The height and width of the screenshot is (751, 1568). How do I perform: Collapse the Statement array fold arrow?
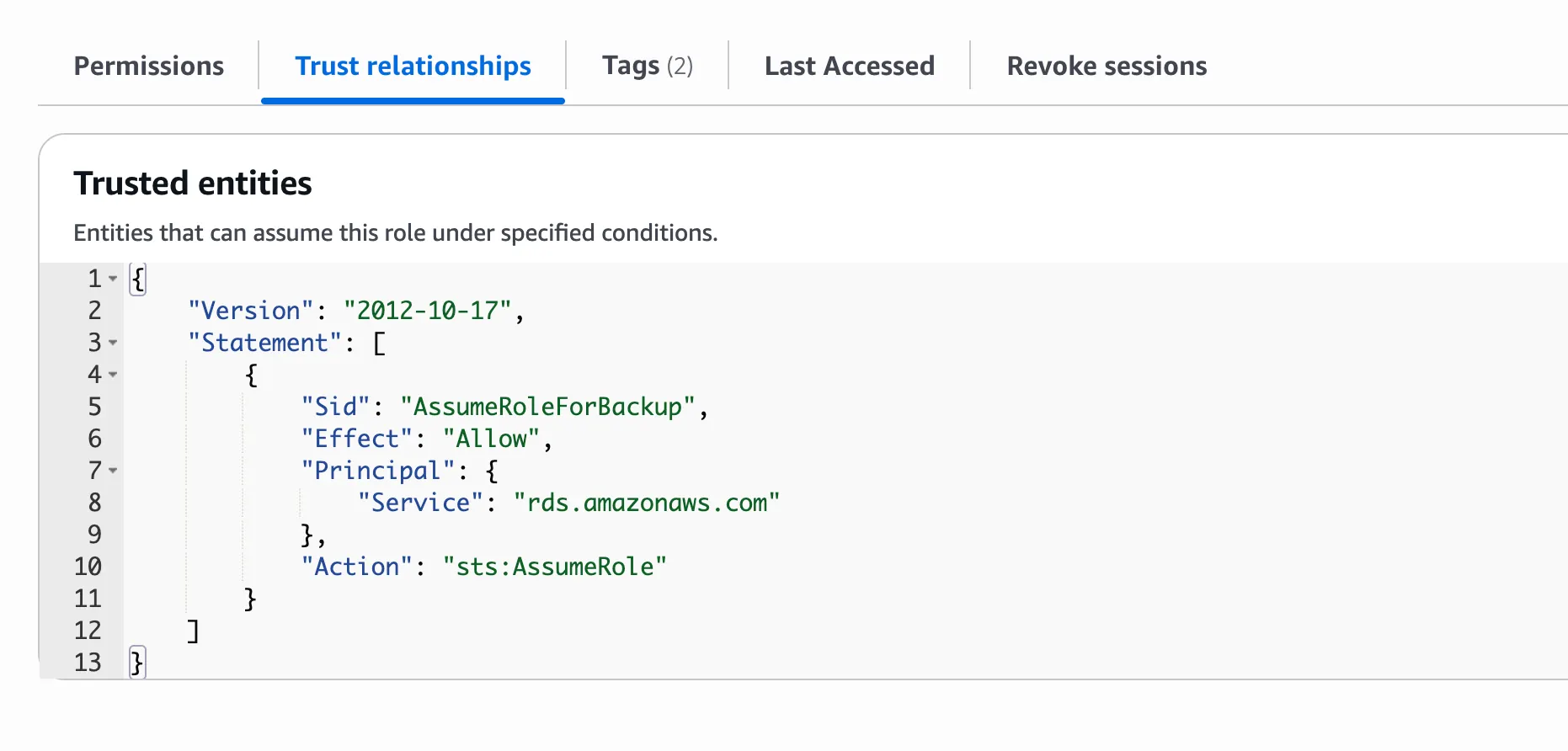pyautogui.click(x=113, y=343)
